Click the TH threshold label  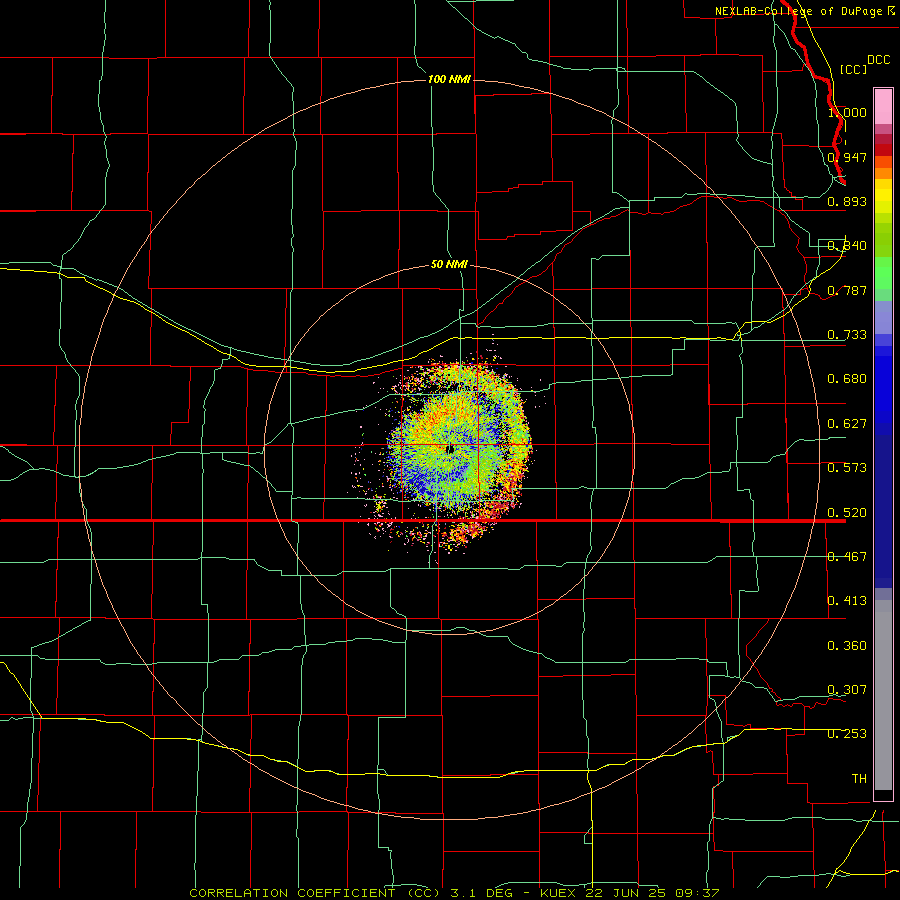coord(859,779)
